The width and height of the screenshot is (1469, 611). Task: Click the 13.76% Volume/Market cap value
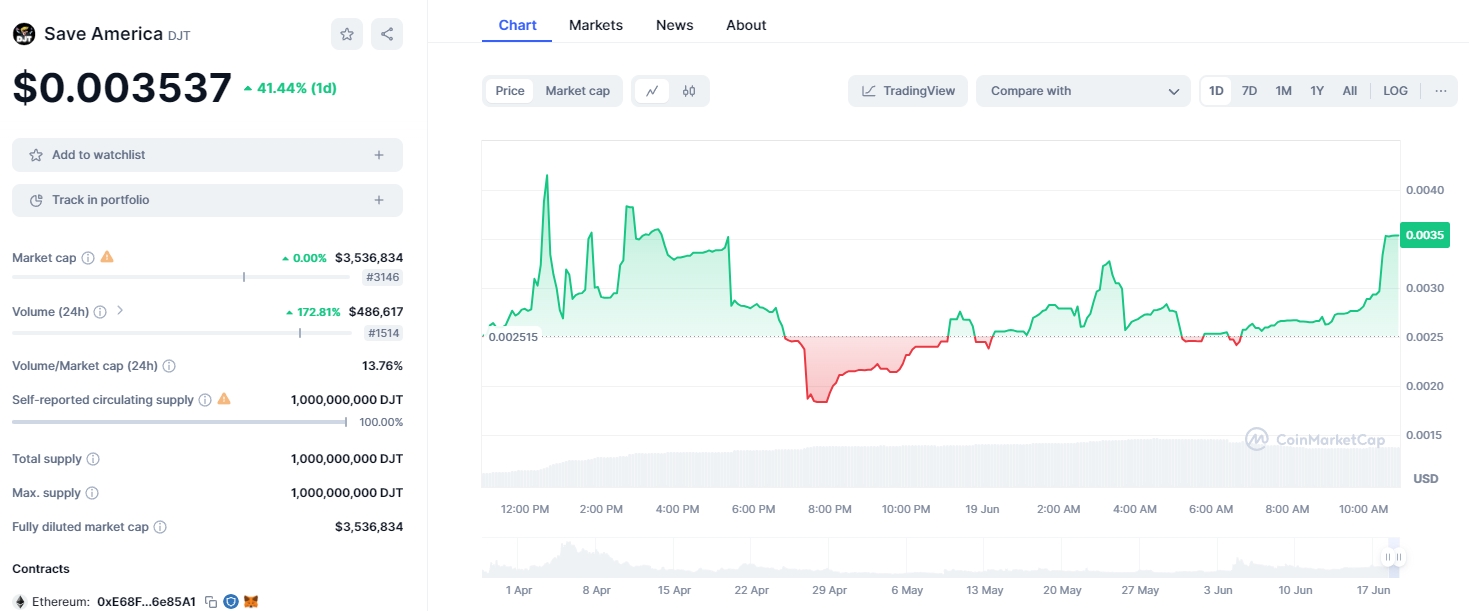383,366
